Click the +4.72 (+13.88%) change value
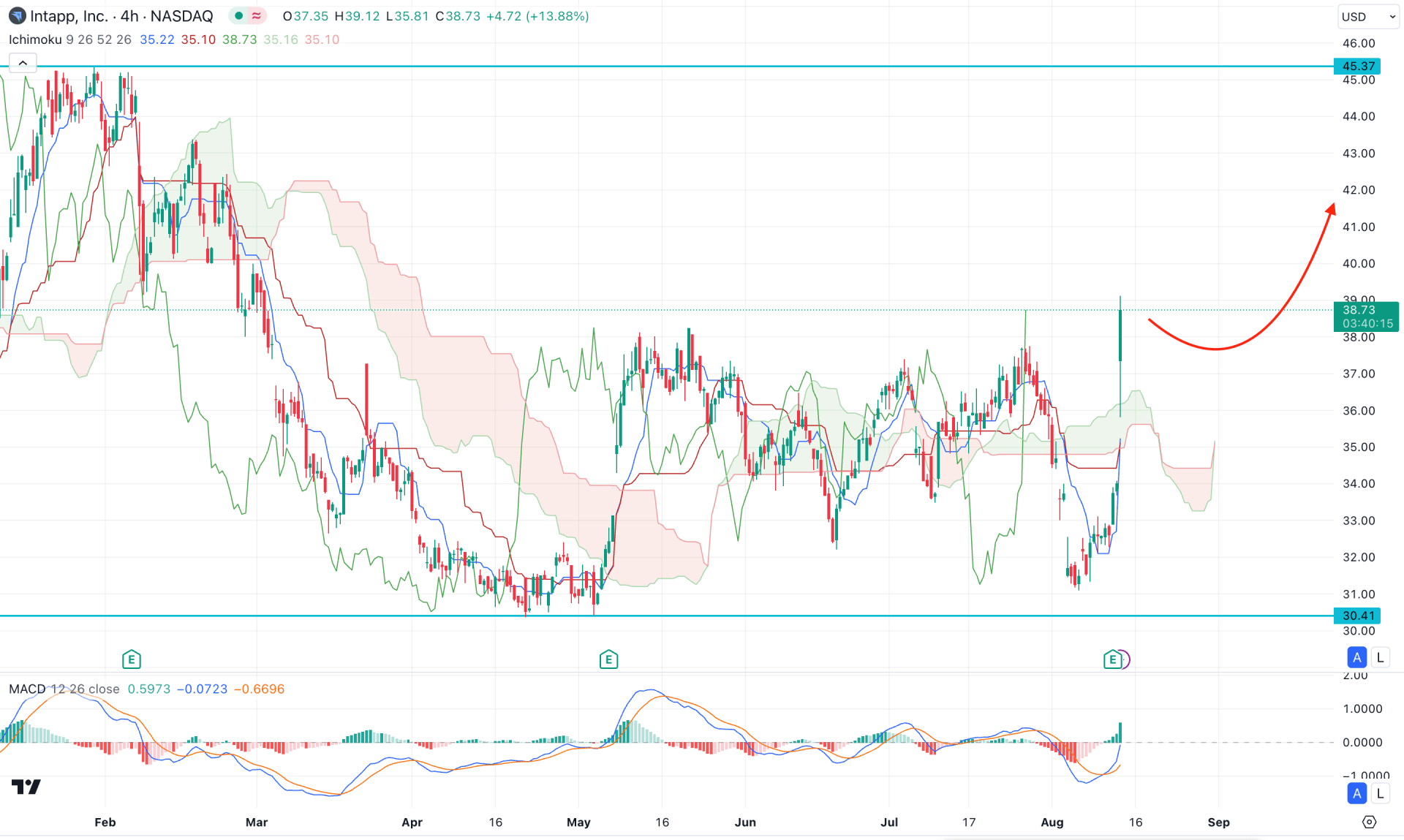This screenshot has height=840, width=1404. point(537,16)
